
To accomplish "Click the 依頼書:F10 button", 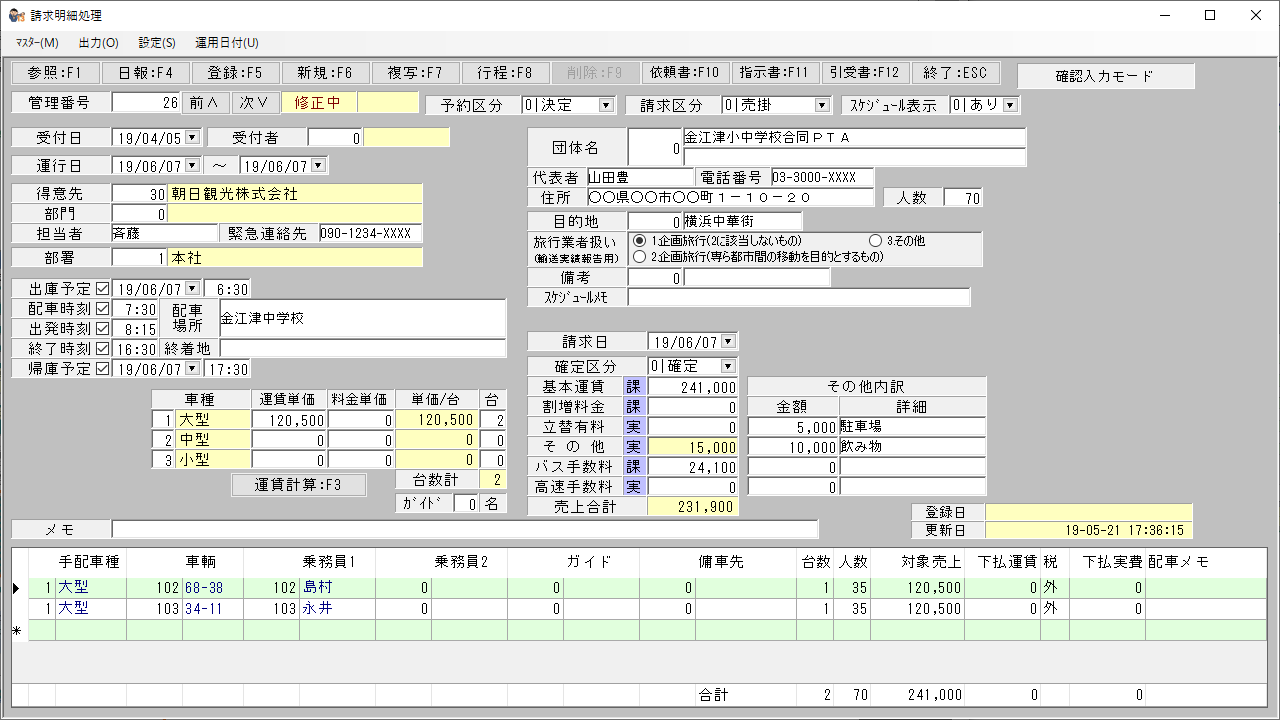I will coord(684,73).
